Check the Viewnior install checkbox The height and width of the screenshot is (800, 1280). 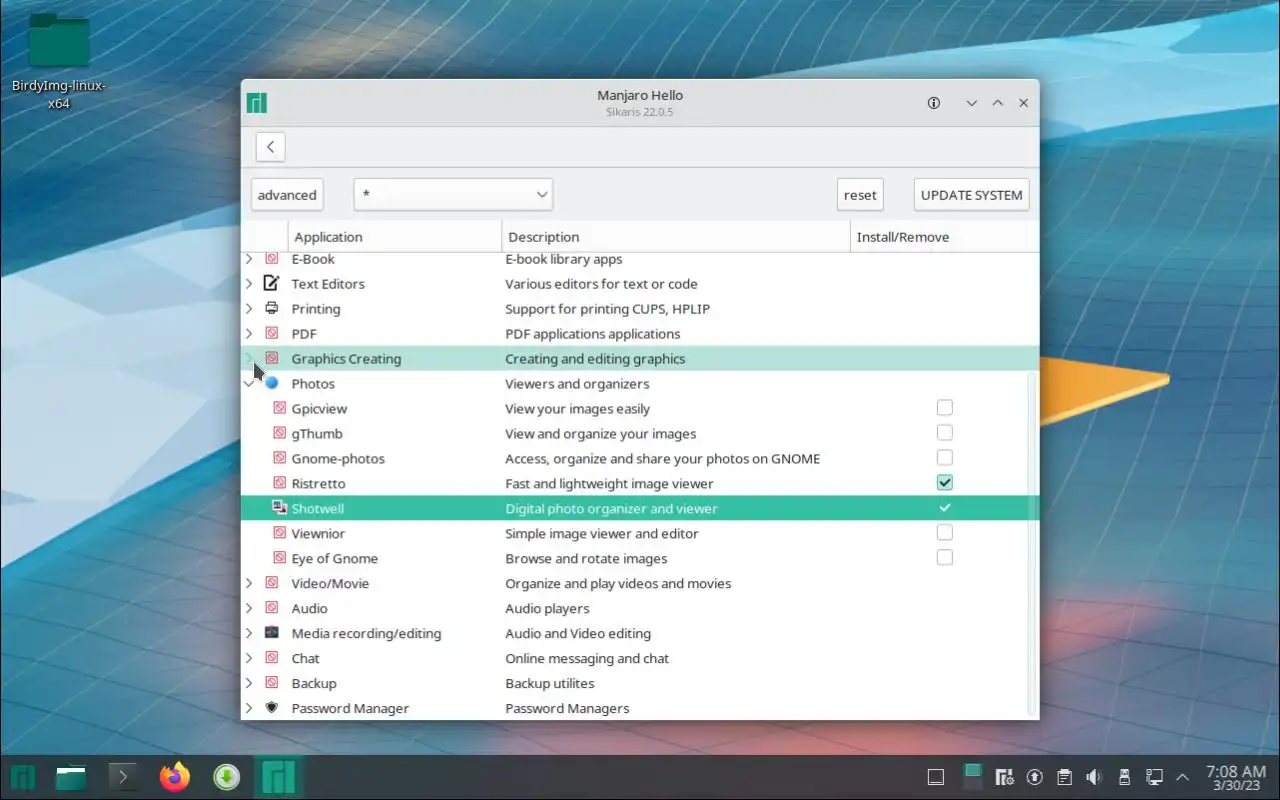tap(944, 532)
